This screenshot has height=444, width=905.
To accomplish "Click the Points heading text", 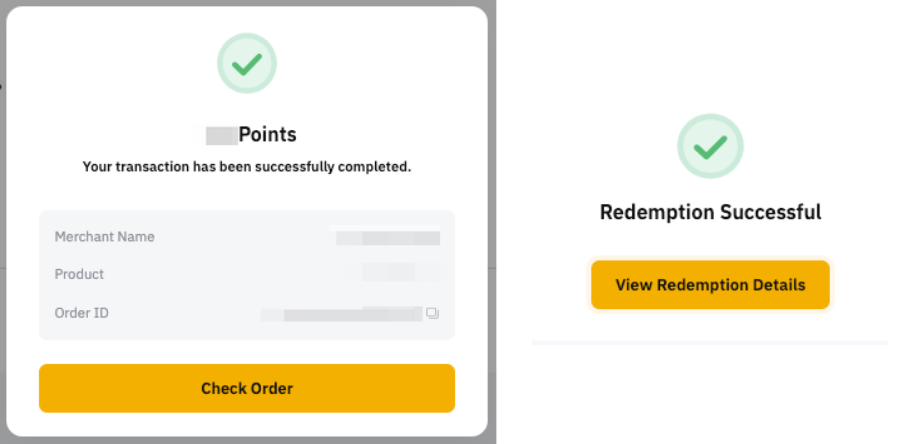I will tap(267, 134).
